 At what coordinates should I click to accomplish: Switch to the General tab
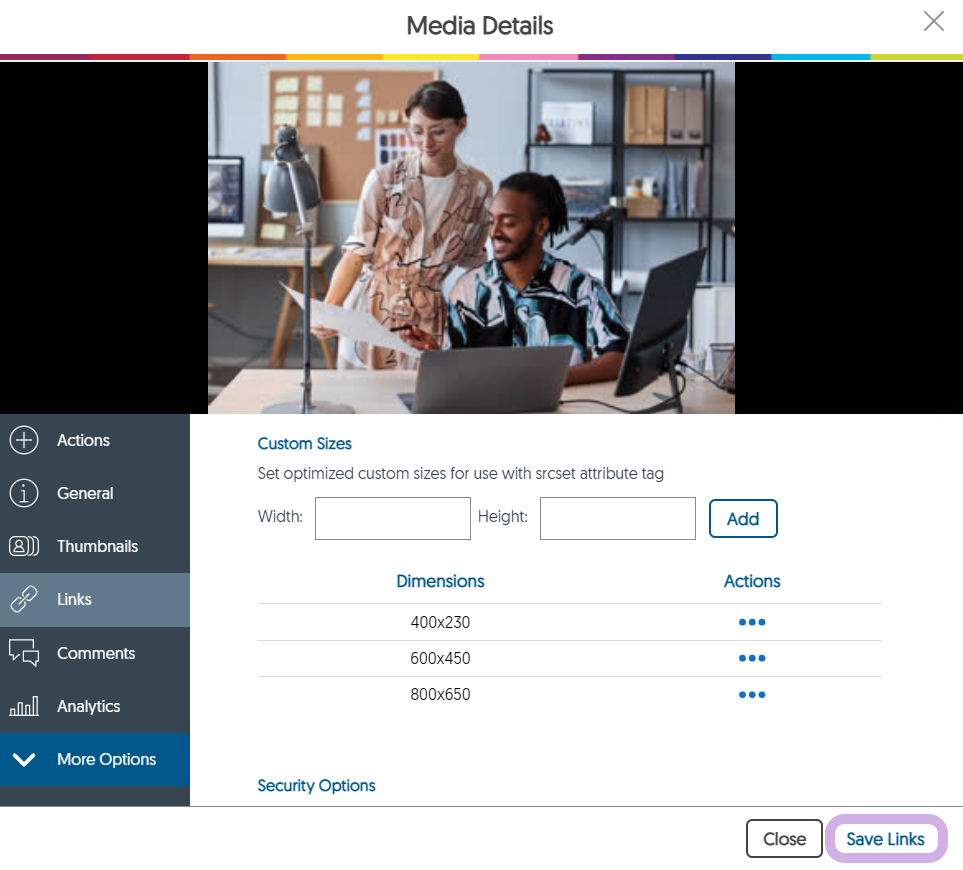95,493
